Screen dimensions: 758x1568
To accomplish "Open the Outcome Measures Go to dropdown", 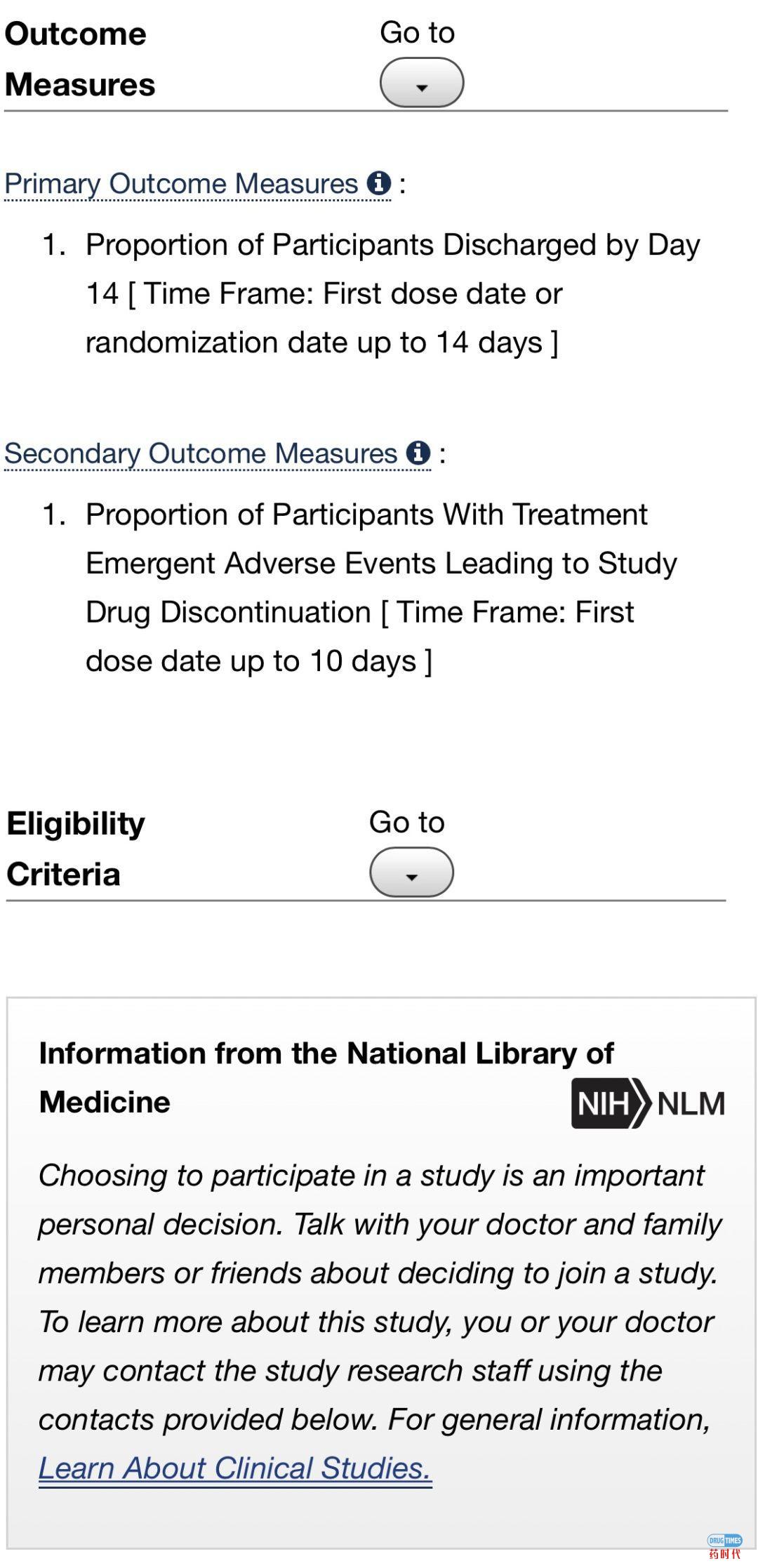I will pyautogui.click(x=421, y=83).
